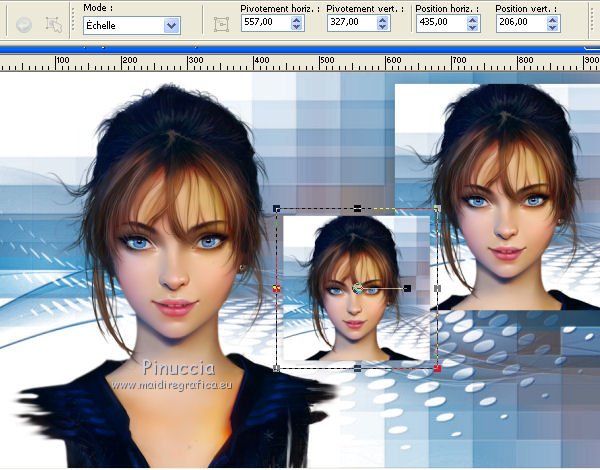Click the rotation handle right of pivot
Screen dimensions: 600x470
click(407, 288)
